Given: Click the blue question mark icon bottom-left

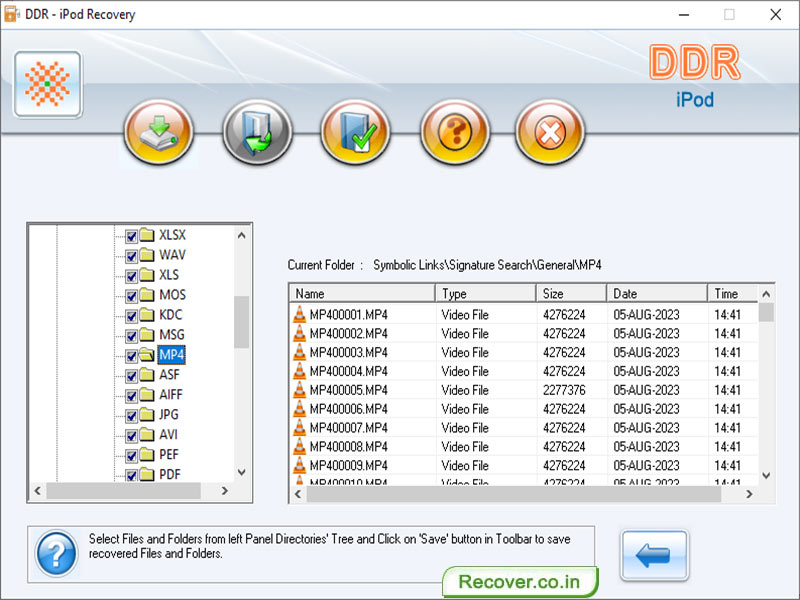Looking at the screenshot, I should coord(55,552).
